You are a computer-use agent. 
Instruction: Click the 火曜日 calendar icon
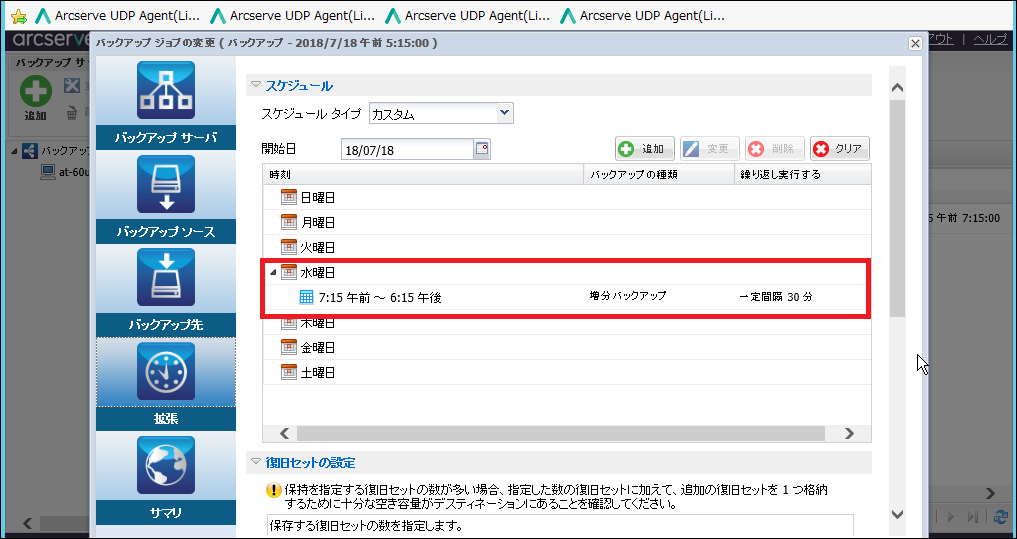click(289, 247)
